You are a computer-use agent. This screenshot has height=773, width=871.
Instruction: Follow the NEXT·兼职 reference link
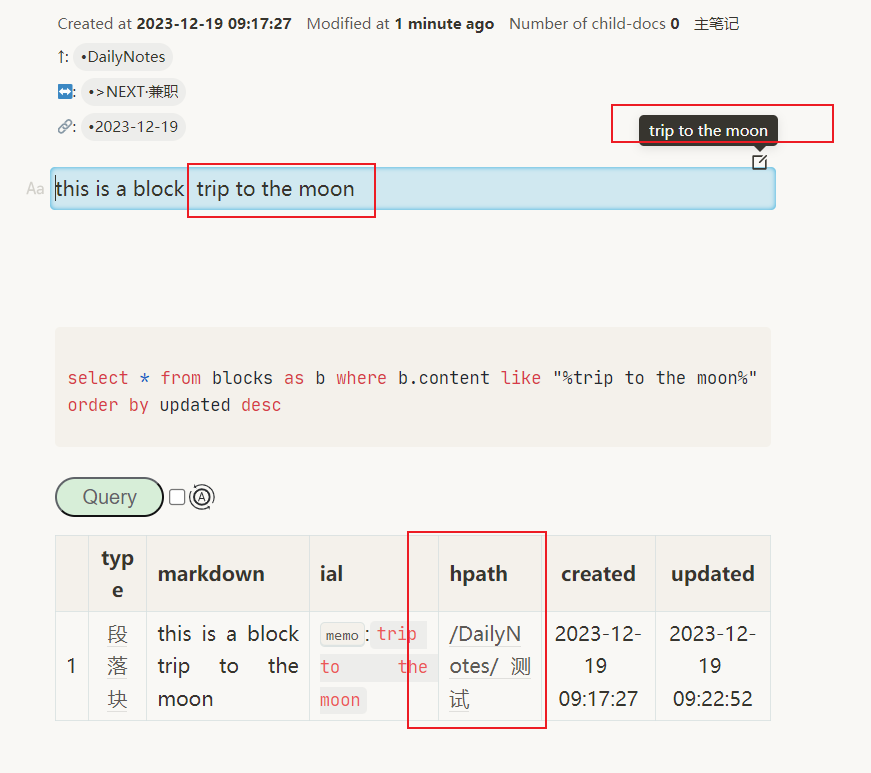(x=133, y=91)
